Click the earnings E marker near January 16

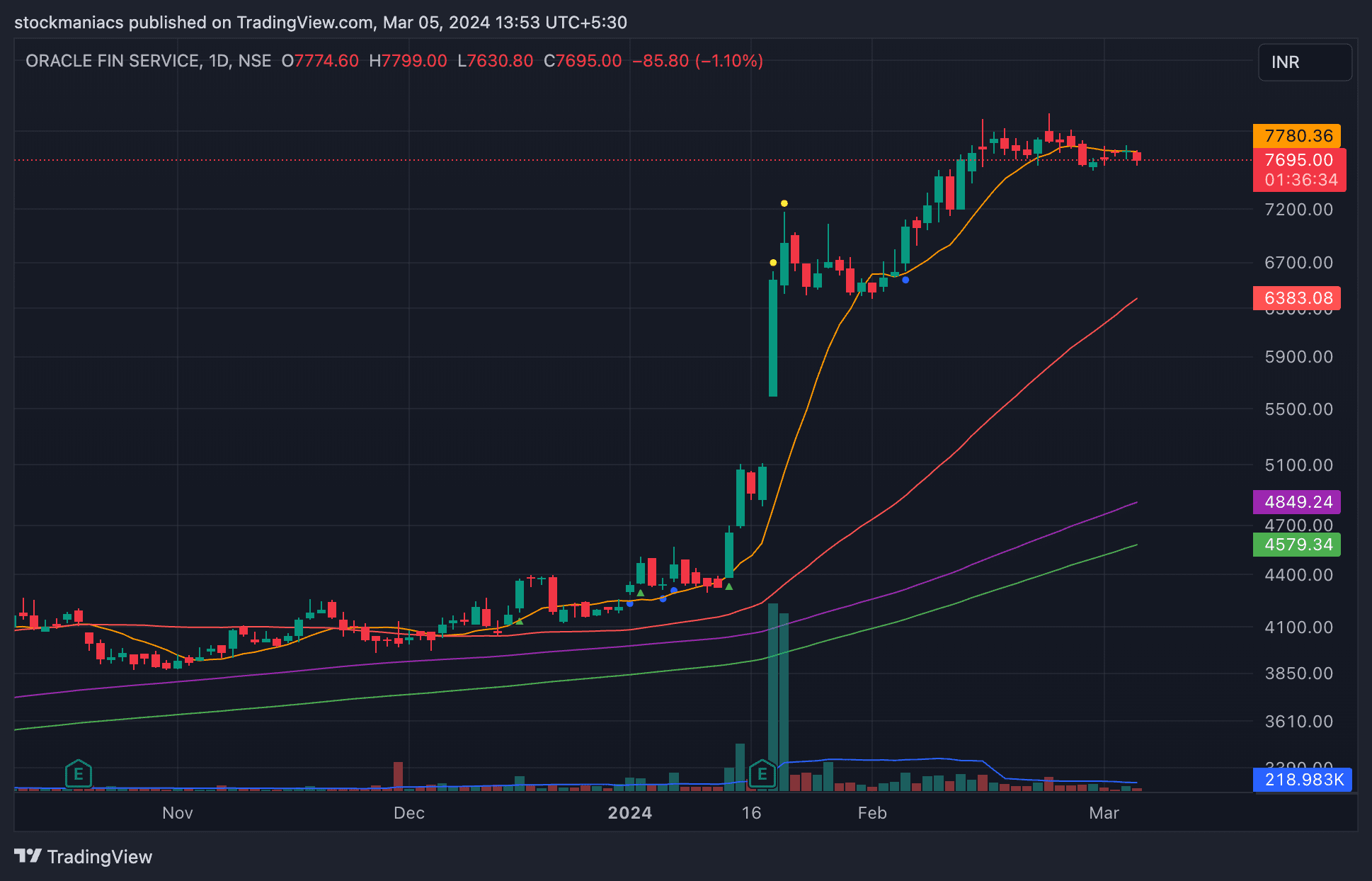click(762, 775)
